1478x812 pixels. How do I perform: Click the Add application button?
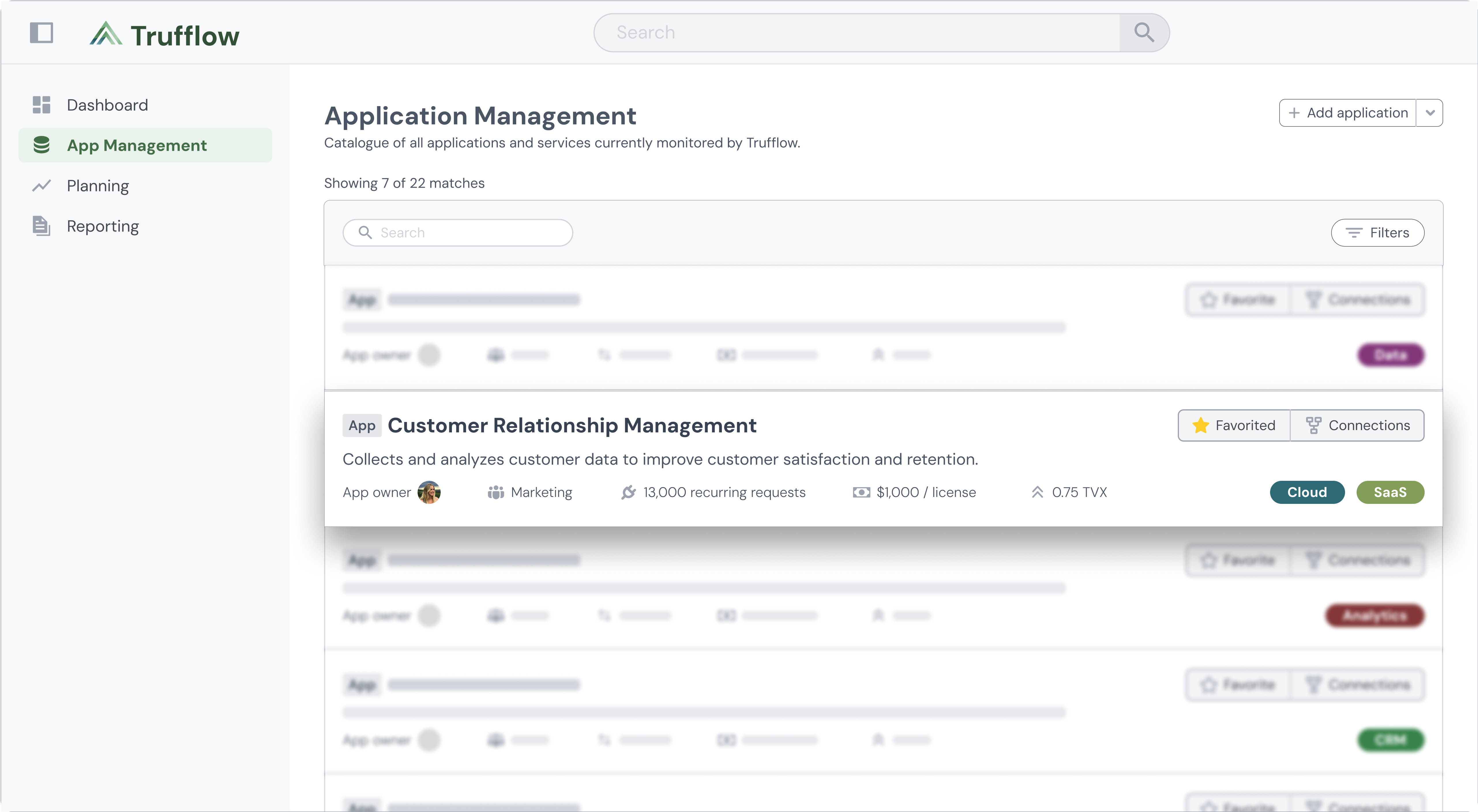[x=1348, y=113]
